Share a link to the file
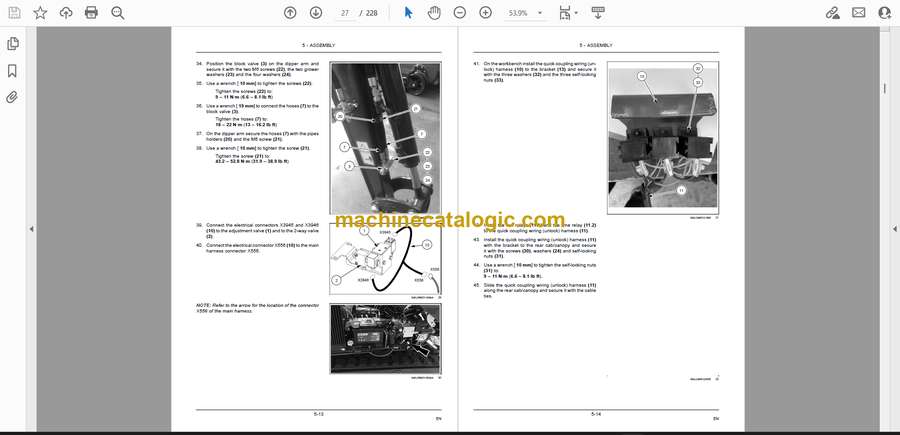The width and height of the screenshot is (900, 435). coord(832,13)
